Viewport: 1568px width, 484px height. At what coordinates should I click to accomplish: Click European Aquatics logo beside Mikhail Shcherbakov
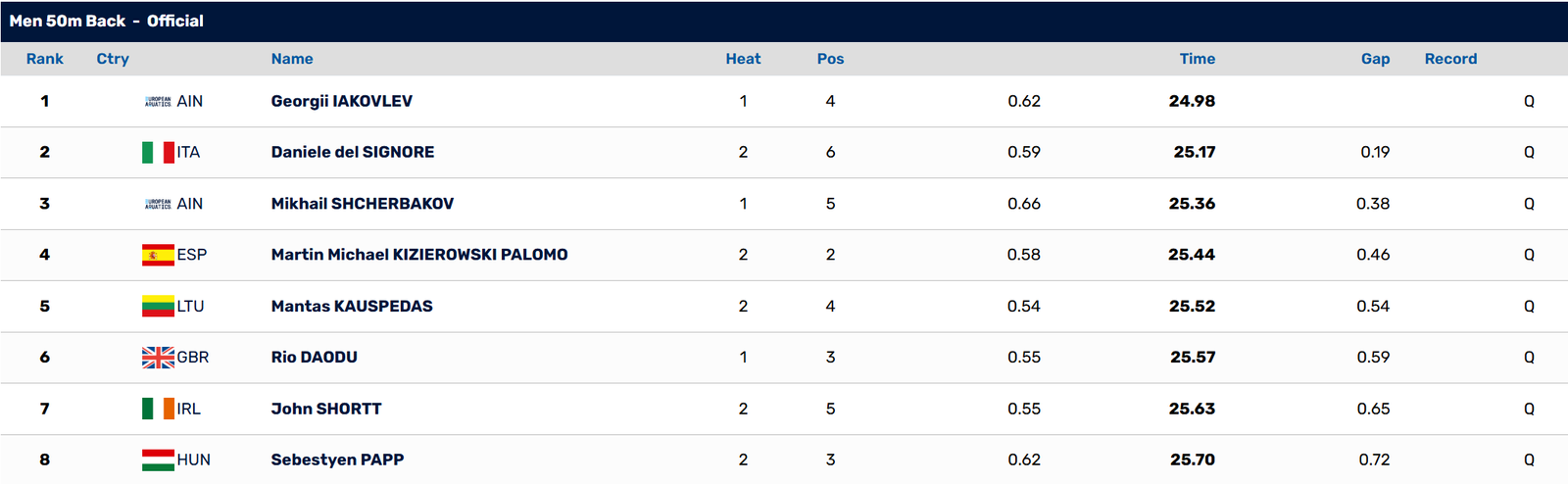158,204
